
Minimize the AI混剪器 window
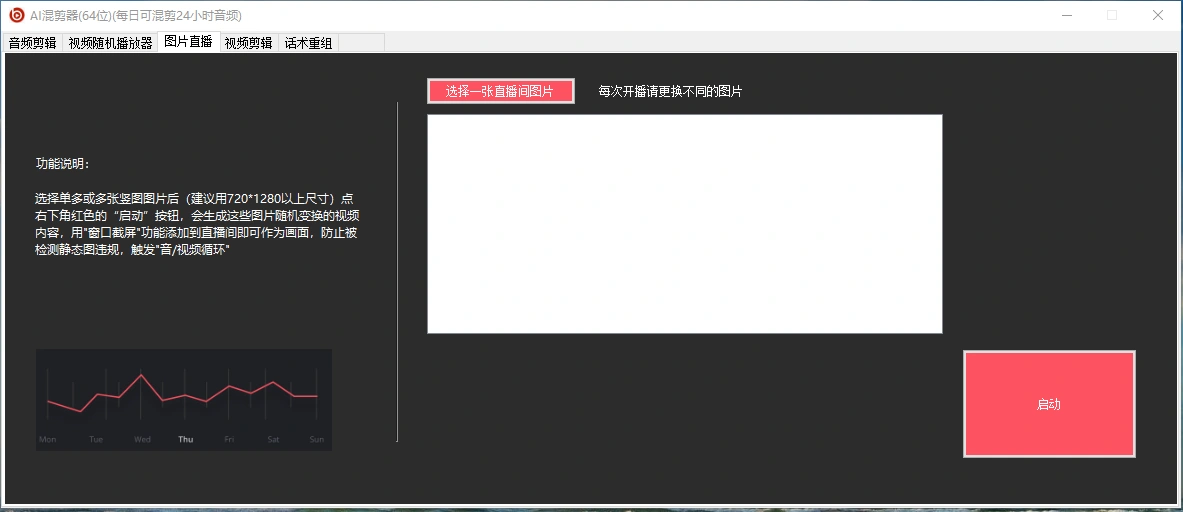pyautogui.click(x=1067, y=15)
